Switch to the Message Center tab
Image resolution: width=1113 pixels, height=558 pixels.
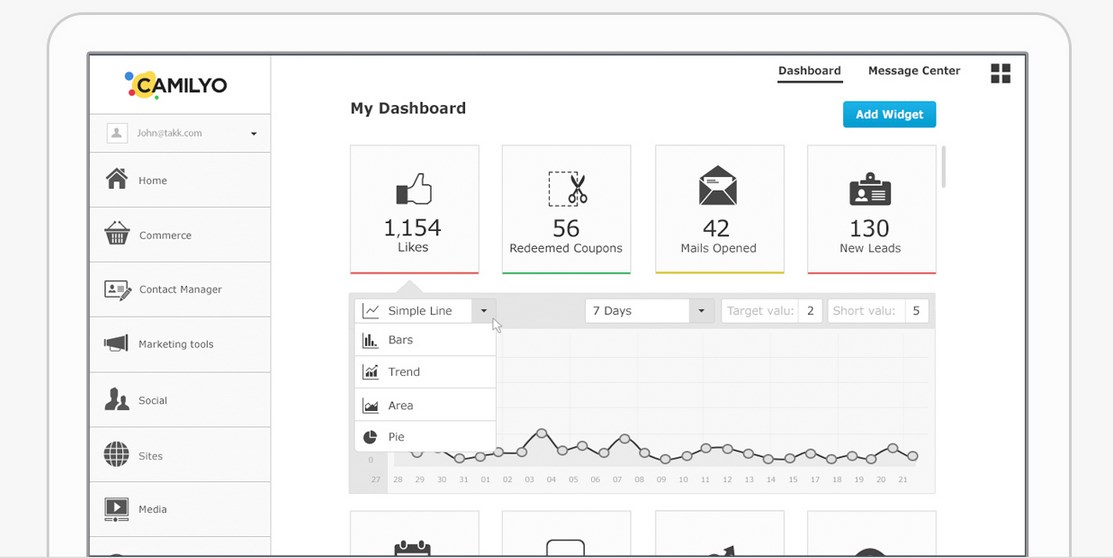point(914,71)
